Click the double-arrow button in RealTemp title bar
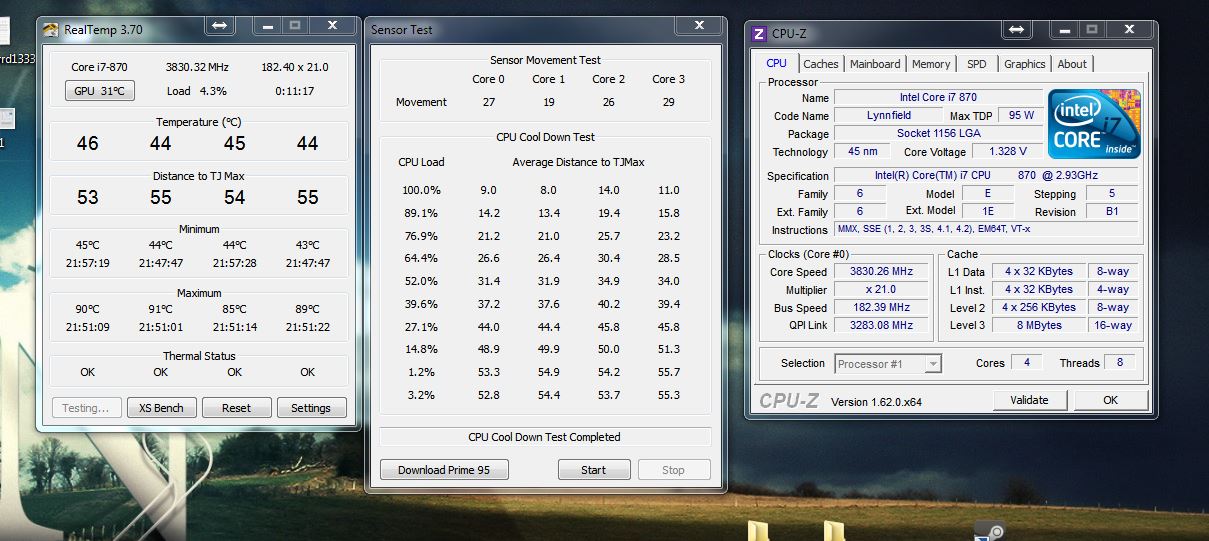 tap(221, 25)
